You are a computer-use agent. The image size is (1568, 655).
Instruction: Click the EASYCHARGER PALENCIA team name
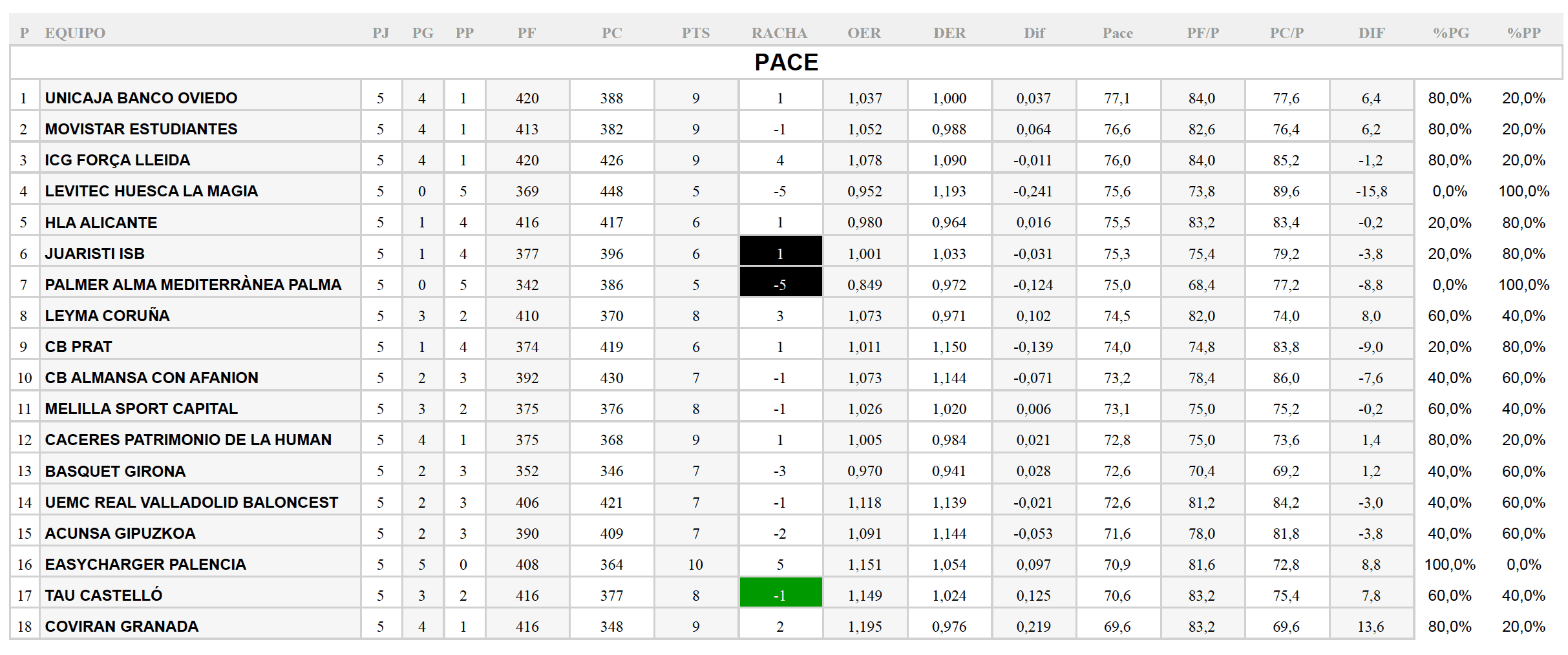coord(145,565)
